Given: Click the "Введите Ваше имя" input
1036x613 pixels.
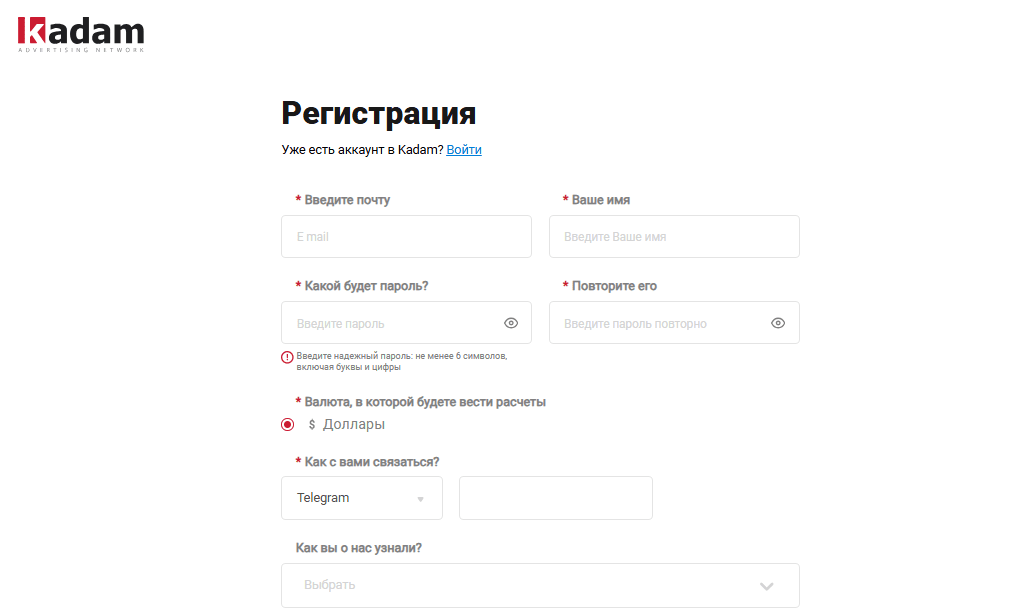Looking at the screenshot, I should 674,237.
